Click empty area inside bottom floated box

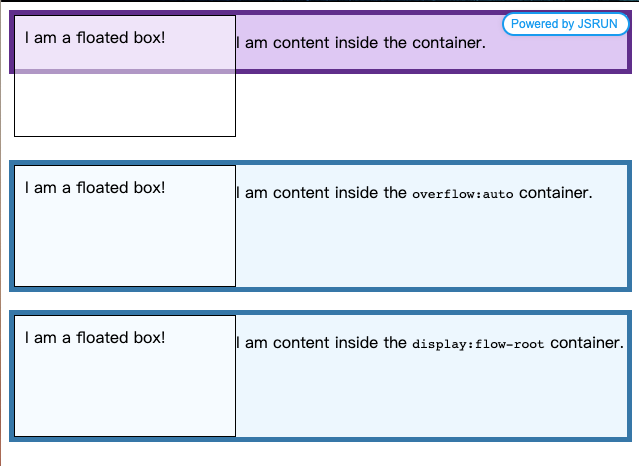(x=124, y=395)
